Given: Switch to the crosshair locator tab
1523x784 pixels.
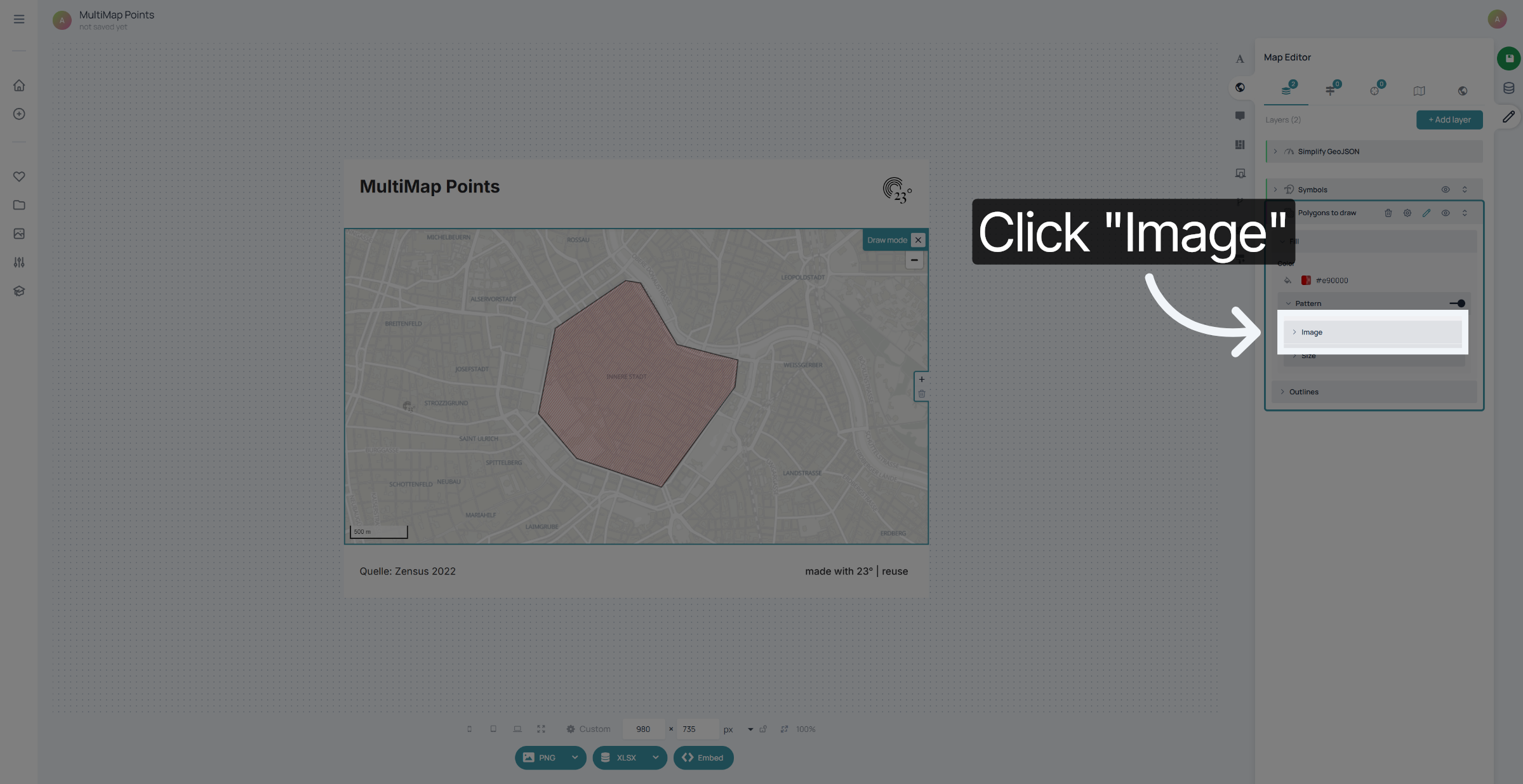Looking at the screenshot, I should (1375, 90).
